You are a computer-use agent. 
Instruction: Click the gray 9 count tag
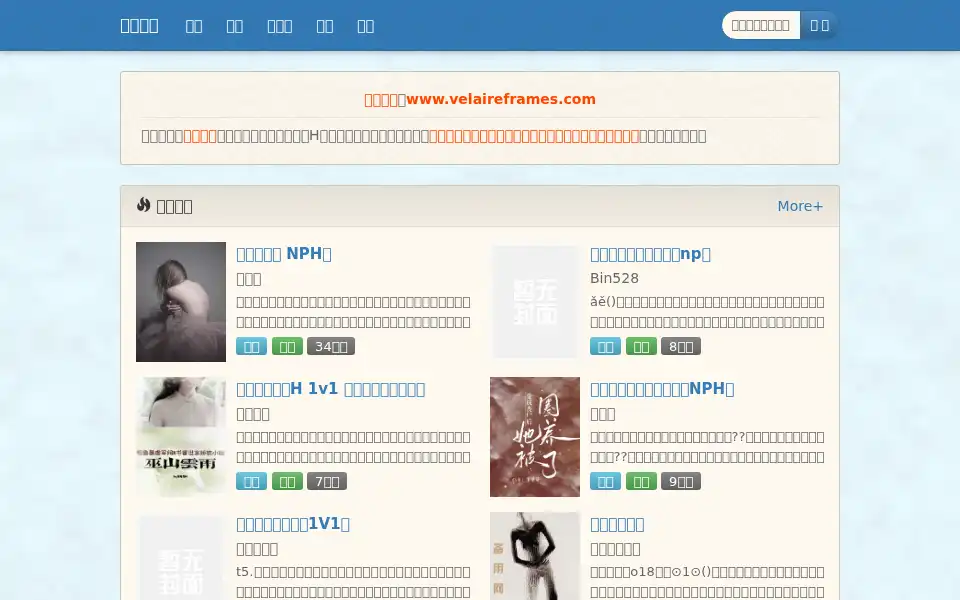coord(681,481)
